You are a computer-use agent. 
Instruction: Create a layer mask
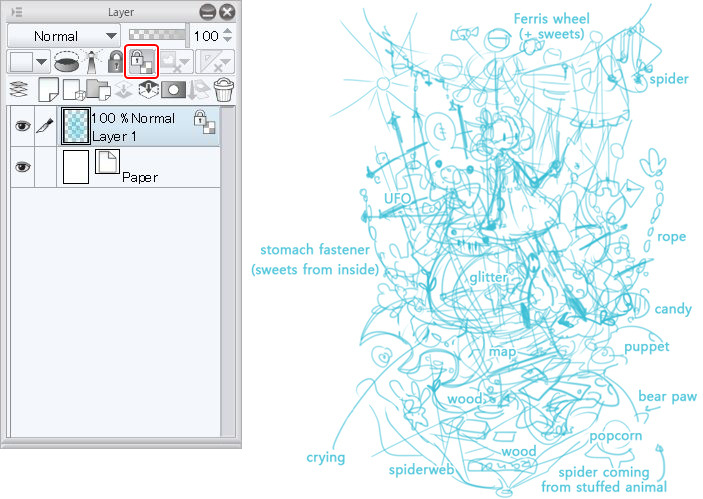click(174, 90)
